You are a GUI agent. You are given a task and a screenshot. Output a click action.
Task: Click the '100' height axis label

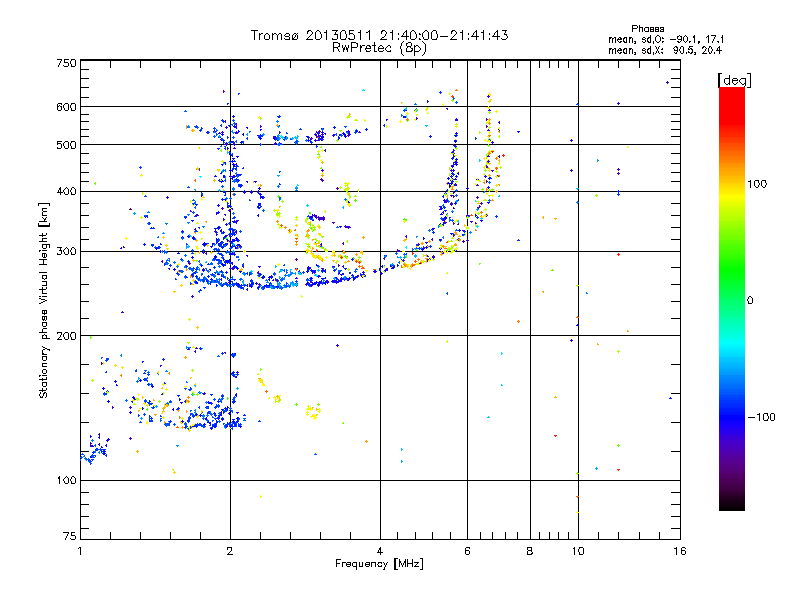[66, 480]
